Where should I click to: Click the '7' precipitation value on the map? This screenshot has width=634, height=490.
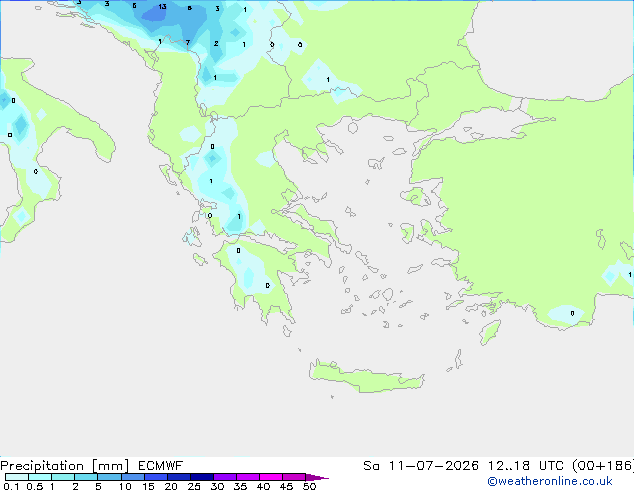coord(188,42)
